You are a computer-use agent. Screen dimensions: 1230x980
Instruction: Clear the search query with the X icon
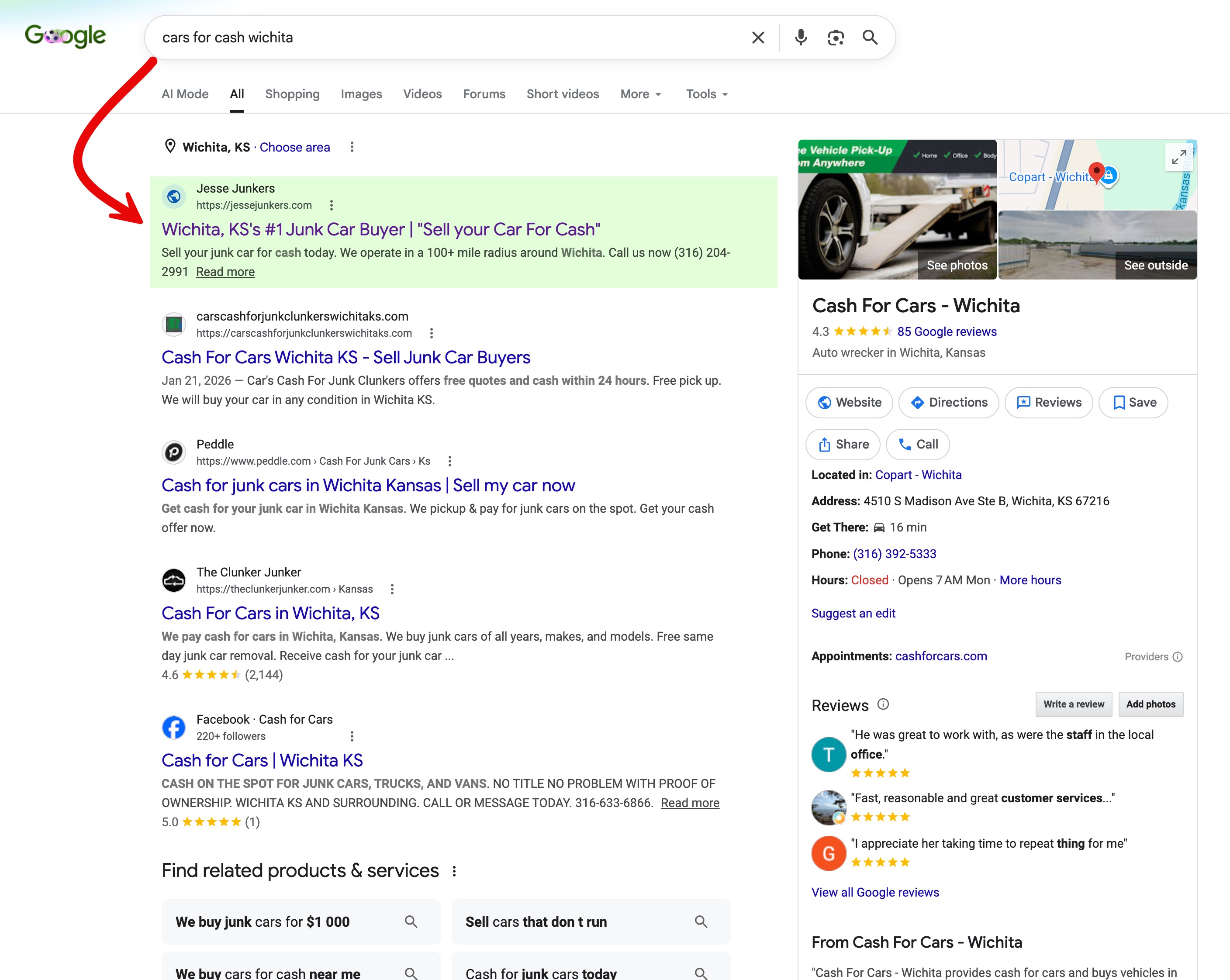pyautogui.click(x=758, y=38)
